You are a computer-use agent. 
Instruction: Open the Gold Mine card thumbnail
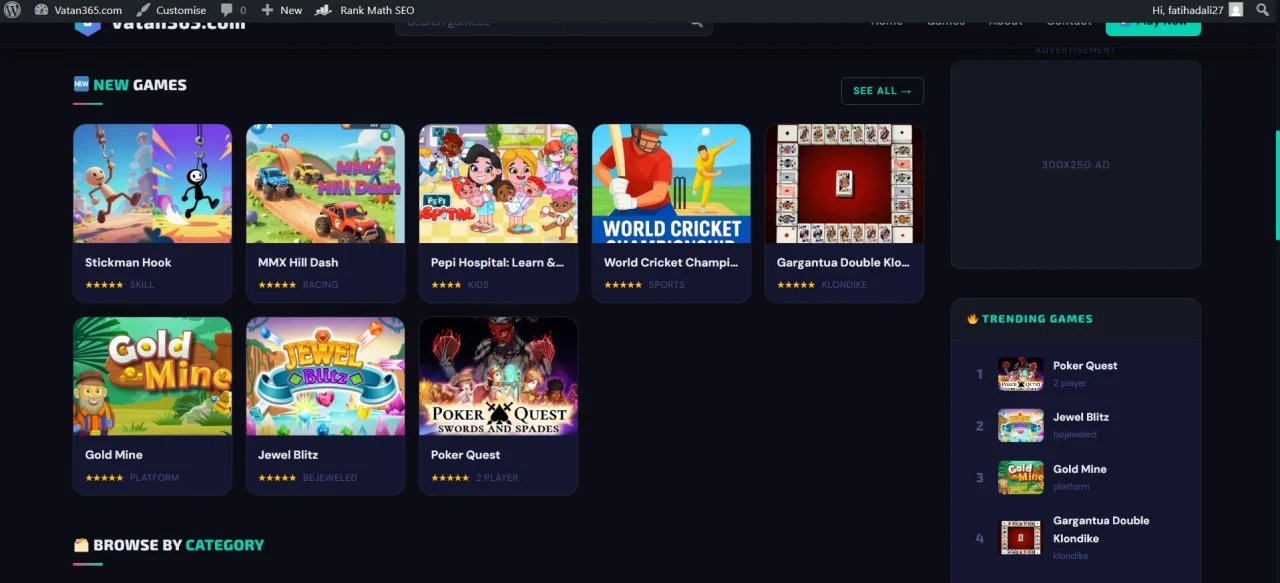(152, 376)
